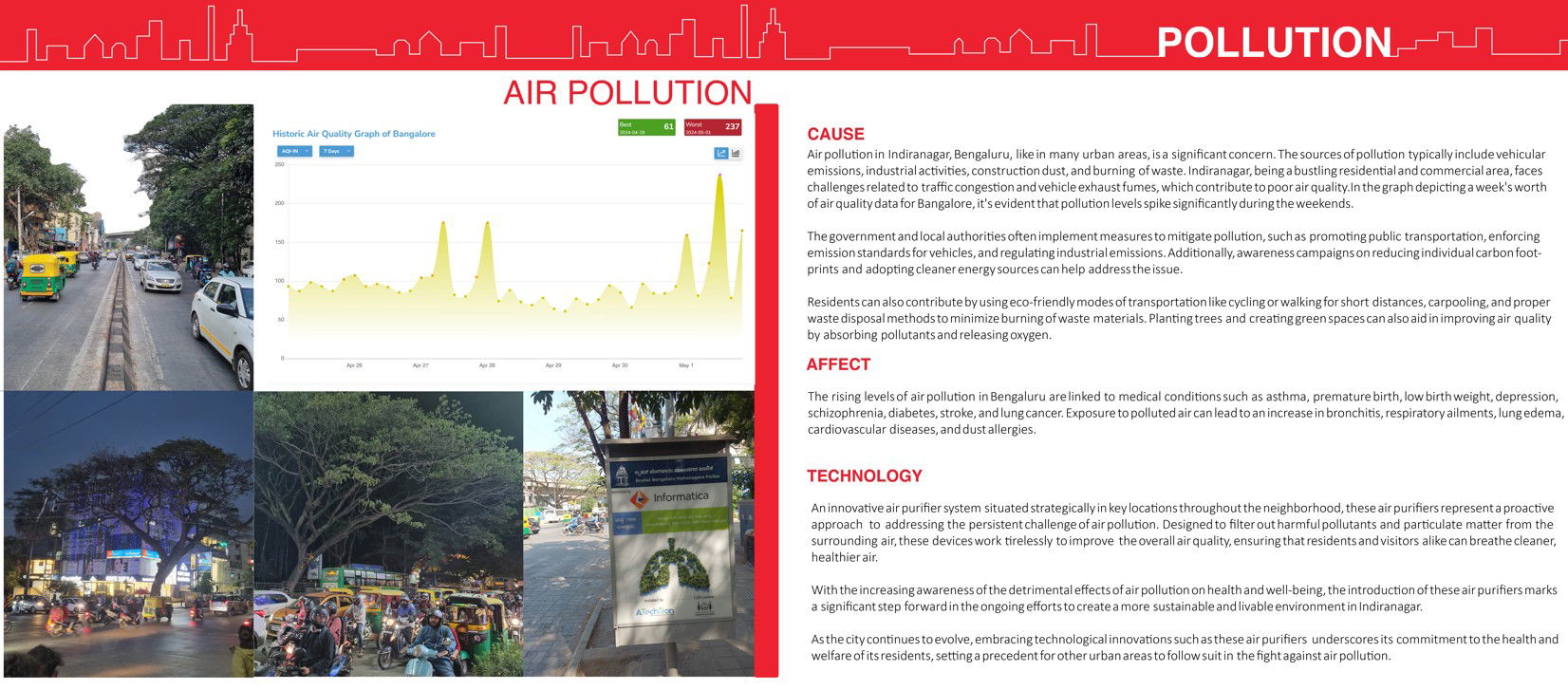The height and width of the screenshot is (690, 1568).
Task: Click the night photo of the lit building
Action: click(128, 534)
